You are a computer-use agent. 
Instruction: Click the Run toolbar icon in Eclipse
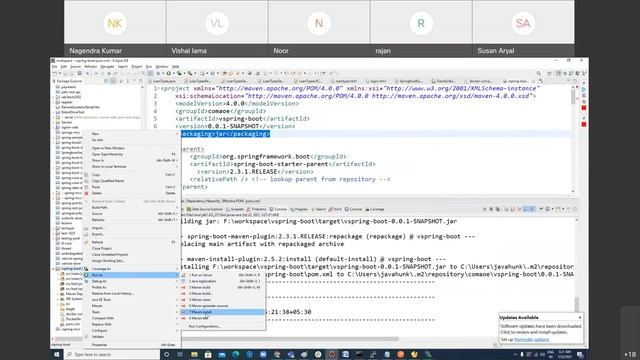(x=168, y=73)
